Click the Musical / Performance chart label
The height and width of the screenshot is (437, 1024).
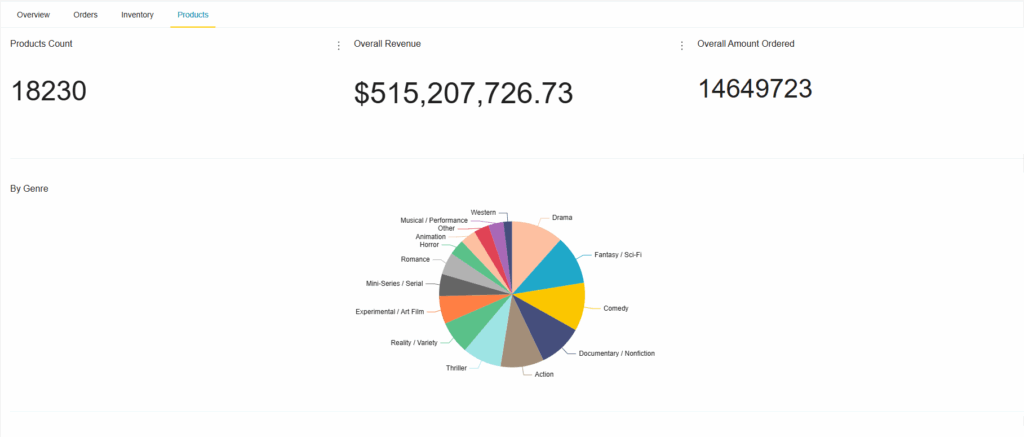click(434, 220)
